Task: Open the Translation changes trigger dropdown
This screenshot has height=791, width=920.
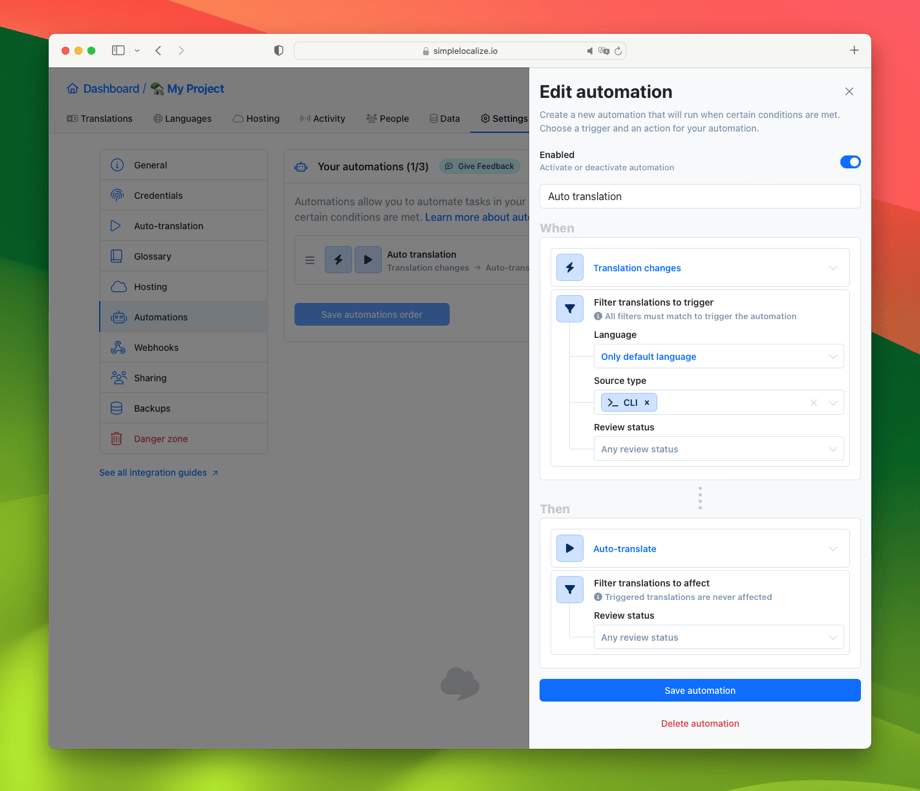Action: click(699, 268)
